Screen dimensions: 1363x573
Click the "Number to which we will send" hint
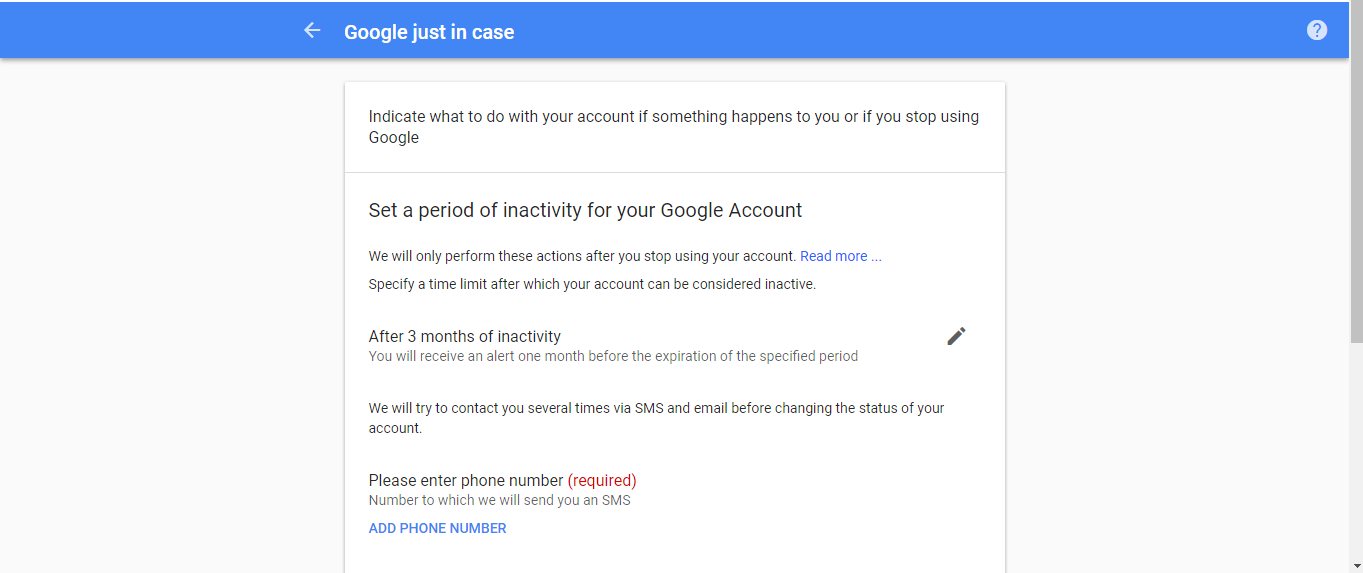[499, 500]
